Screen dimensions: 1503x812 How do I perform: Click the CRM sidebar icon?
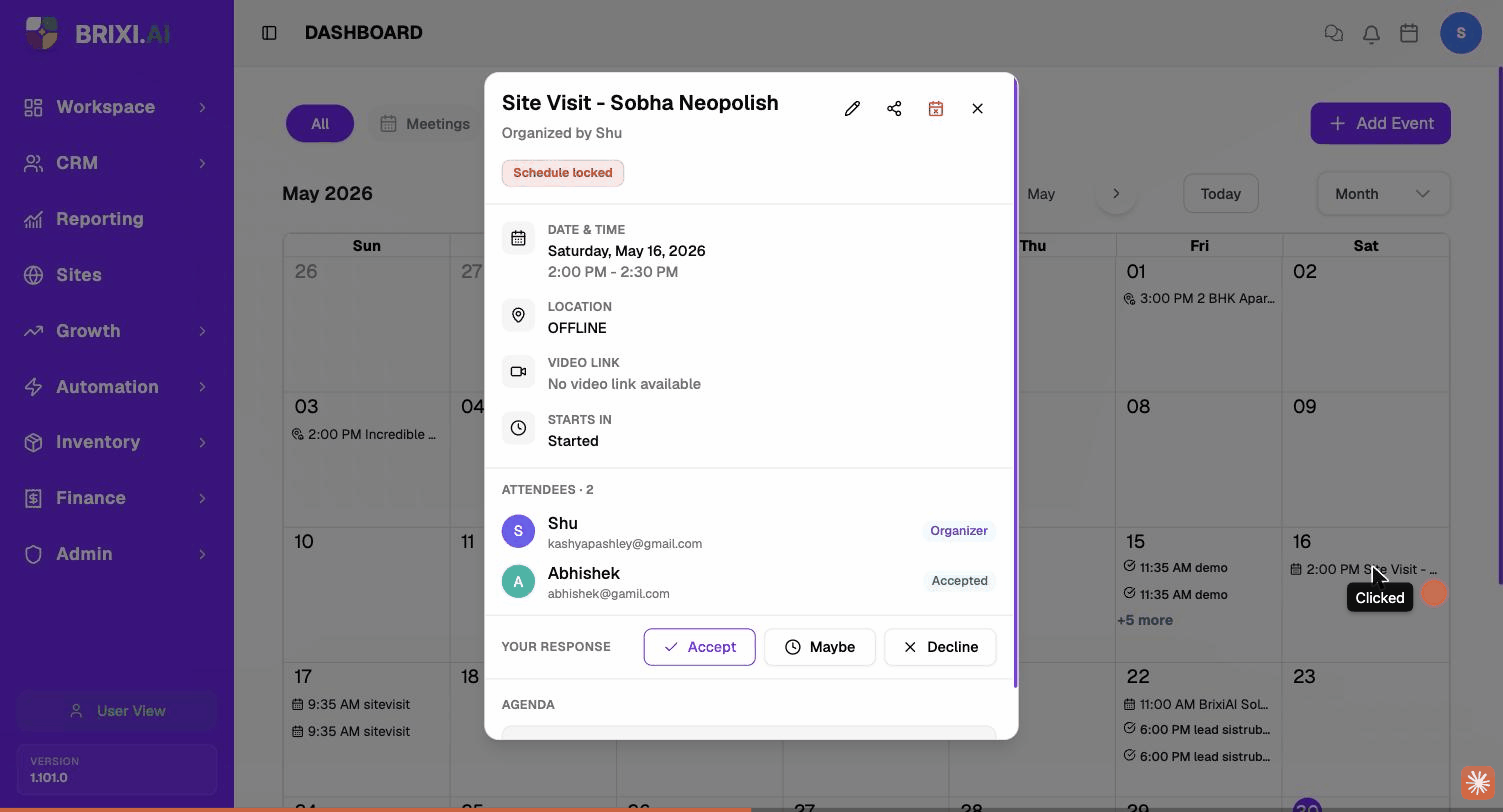[x=33, y=163]
